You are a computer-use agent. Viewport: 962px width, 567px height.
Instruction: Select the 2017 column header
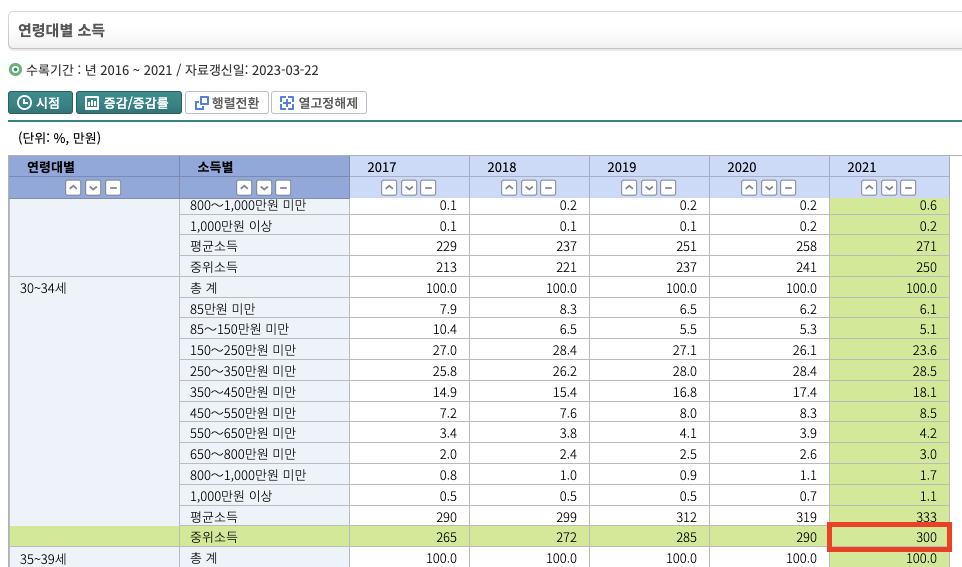coord(409,167)
